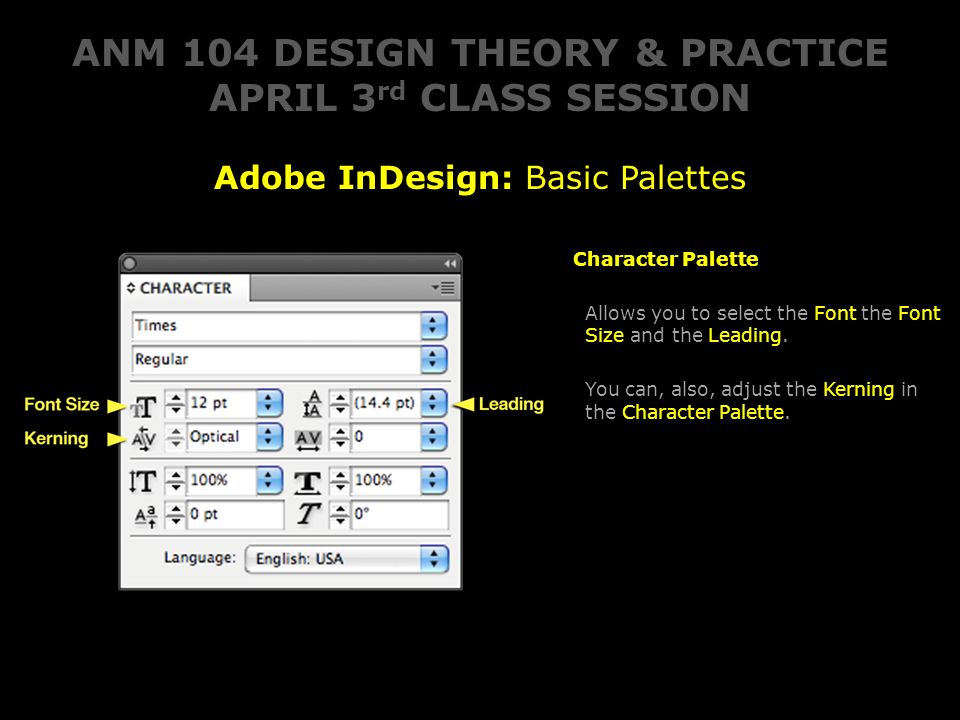Click the Font Size icon
The width and height of the screenshot is (960, 720).
144,406
